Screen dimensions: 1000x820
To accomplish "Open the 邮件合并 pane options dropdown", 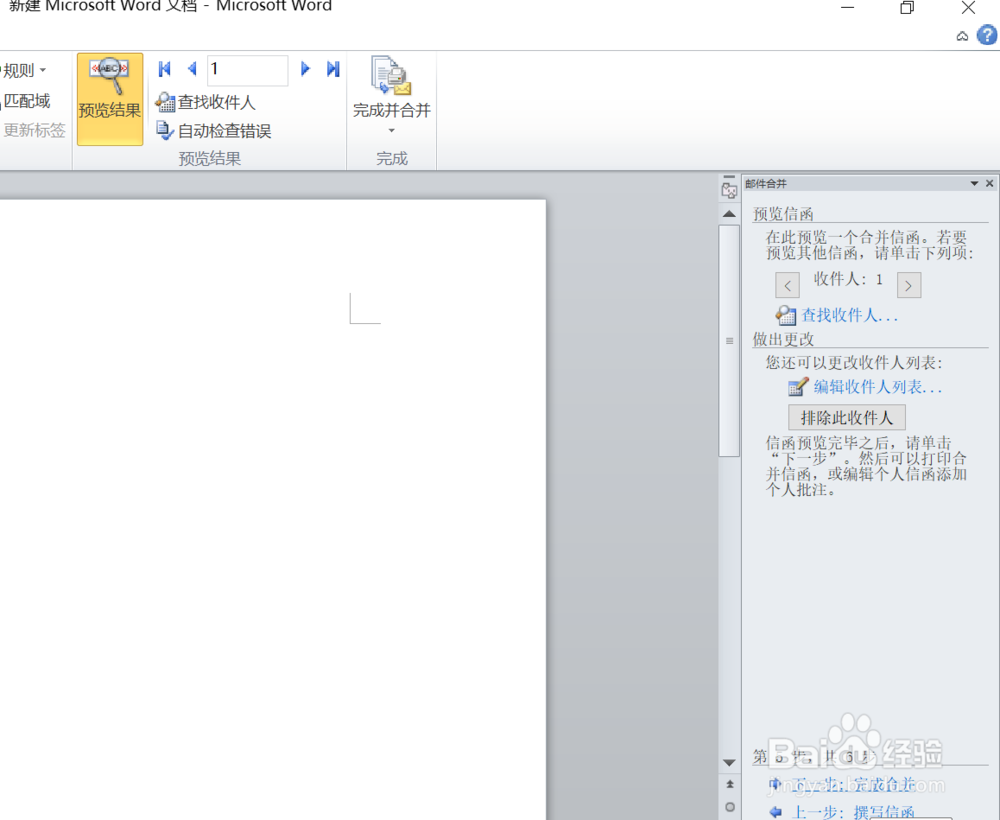I will point(974,184).
